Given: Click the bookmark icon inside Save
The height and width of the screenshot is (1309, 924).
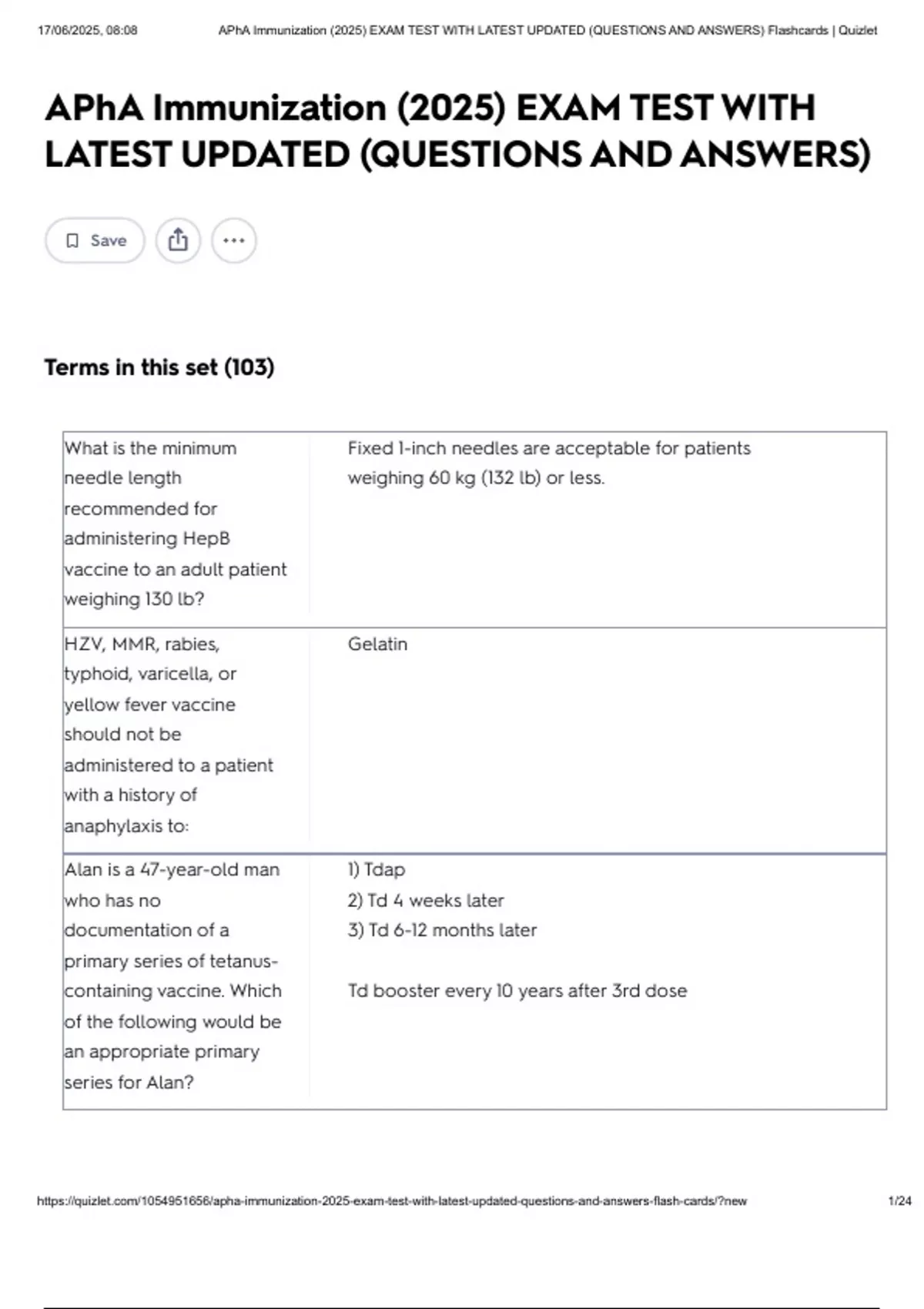Looking at the screenshot, I should click(x=72, y=241).
